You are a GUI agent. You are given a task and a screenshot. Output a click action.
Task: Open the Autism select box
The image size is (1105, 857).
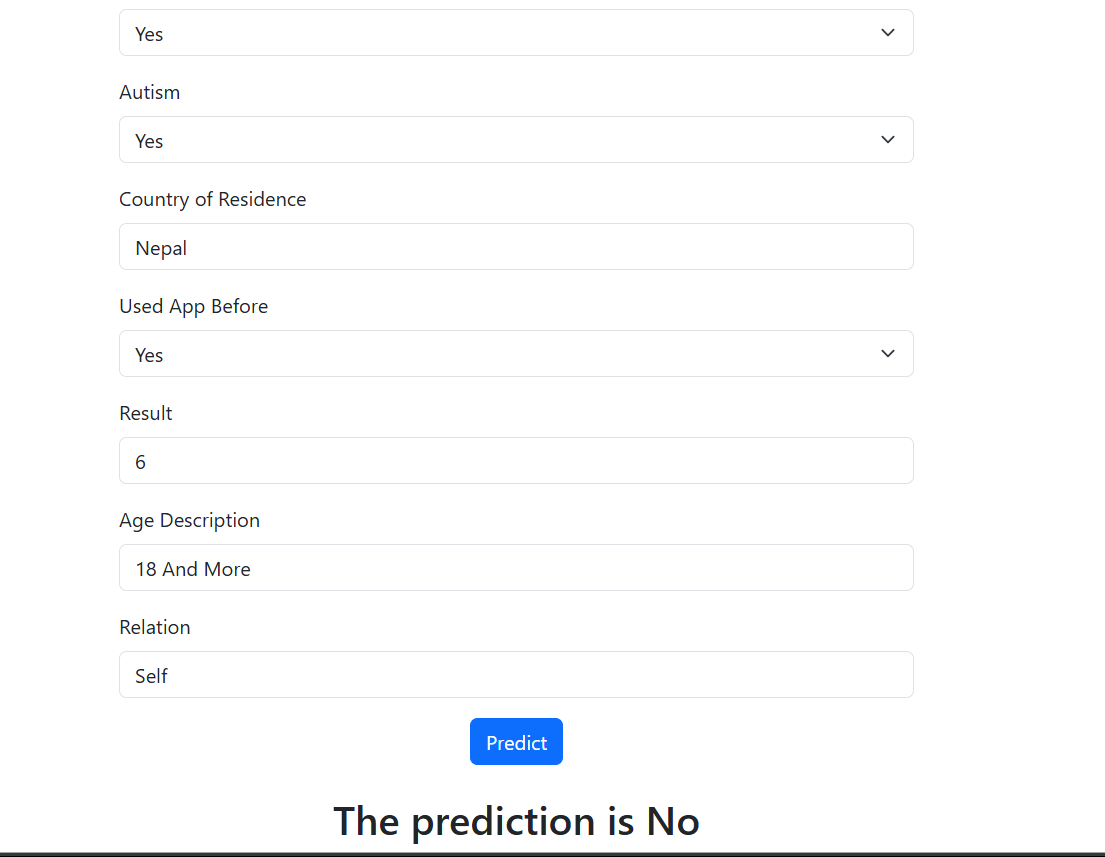tap(516, 140)
